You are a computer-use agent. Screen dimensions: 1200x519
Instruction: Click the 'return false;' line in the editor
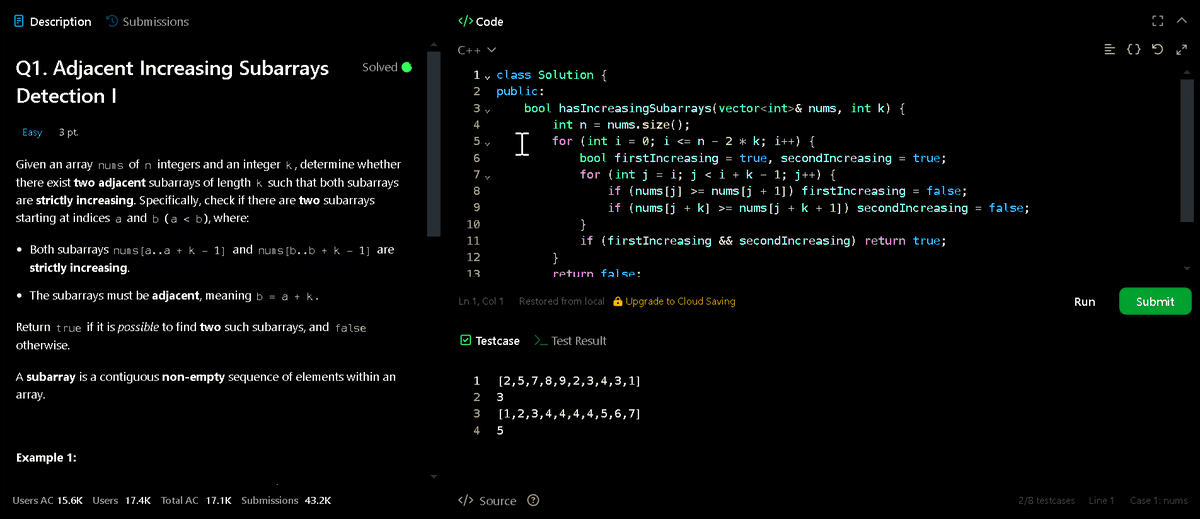[596, 273]
